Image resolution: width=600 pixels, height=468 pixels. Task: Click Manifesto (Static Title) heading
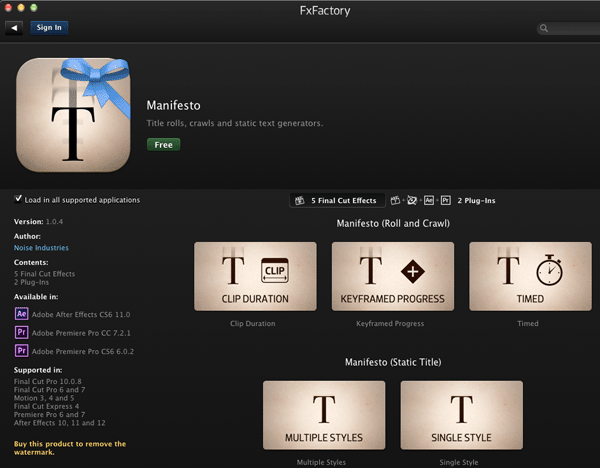coord(393,362)
